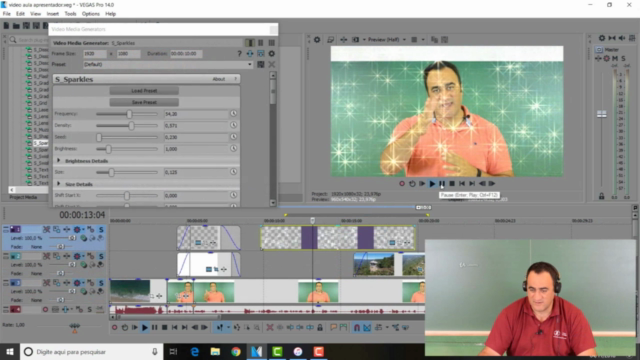Click the Frequency value field 54,20
This screenshot has width=640, height=360.
point(196,114)
